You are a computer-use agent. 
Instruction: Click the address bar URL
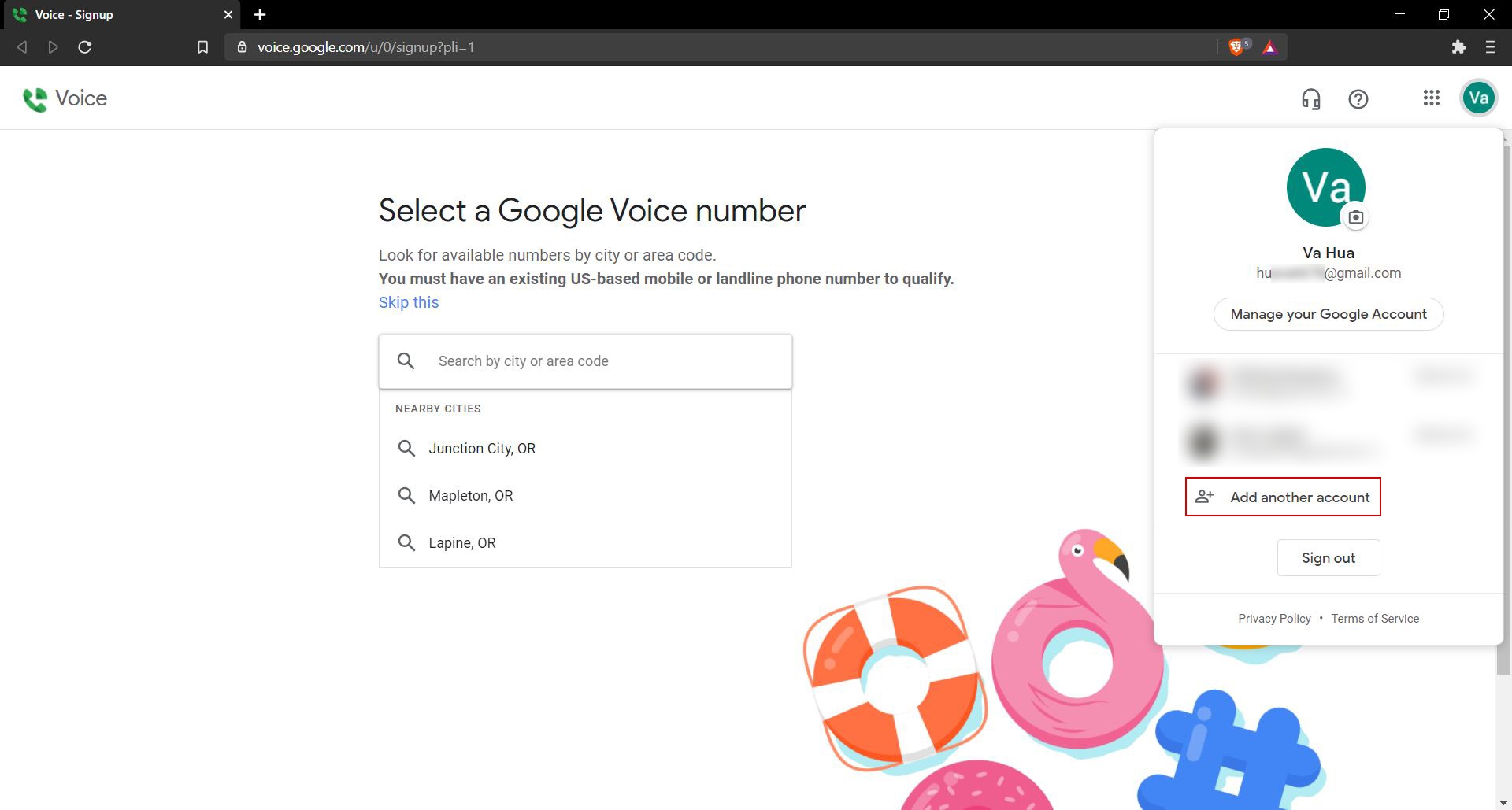(365, 47)
